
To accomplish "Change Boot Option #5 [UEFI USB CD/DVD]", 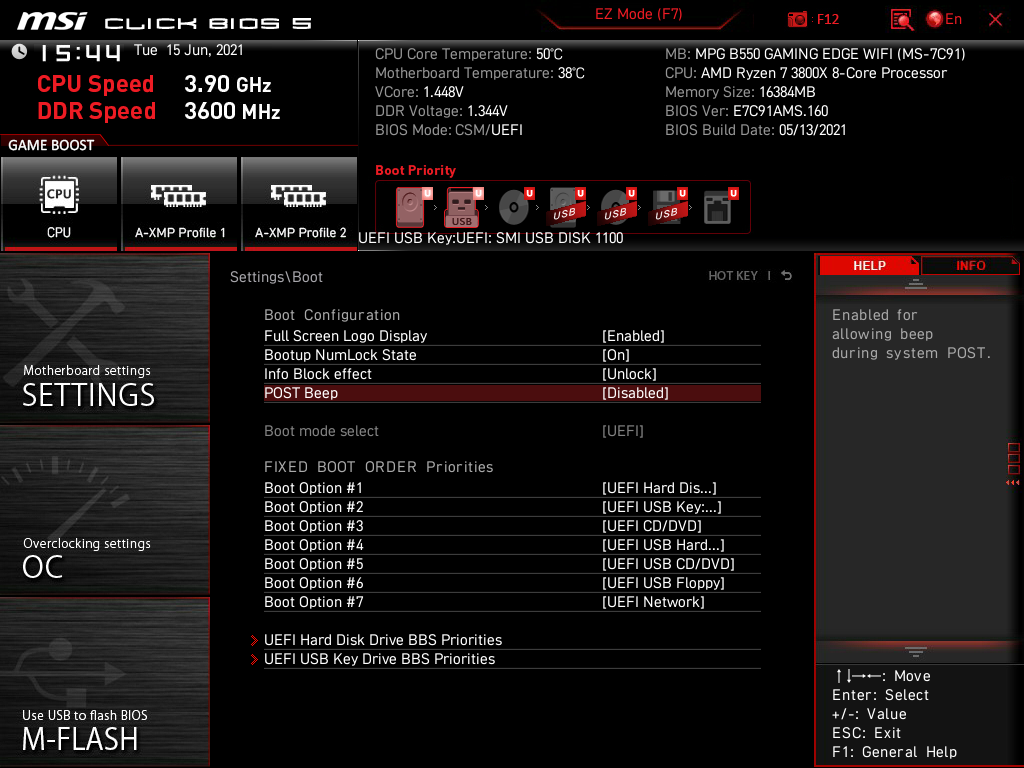I will pos(668,564).
